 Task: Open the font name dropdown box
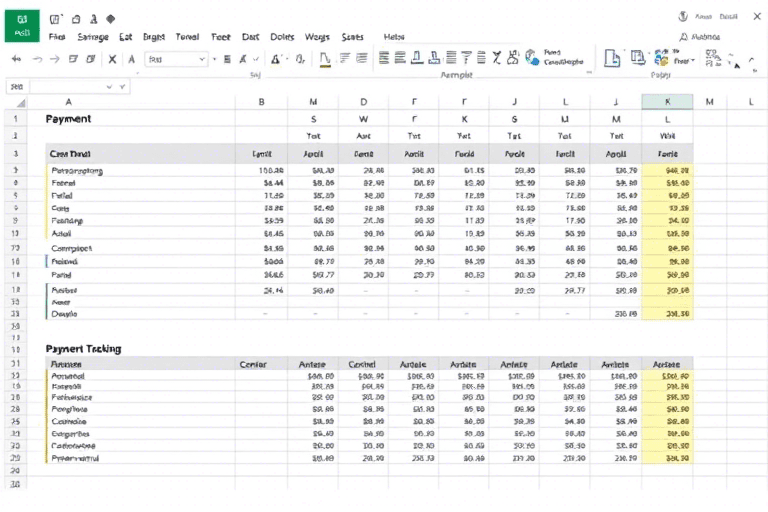pos(176,59)
